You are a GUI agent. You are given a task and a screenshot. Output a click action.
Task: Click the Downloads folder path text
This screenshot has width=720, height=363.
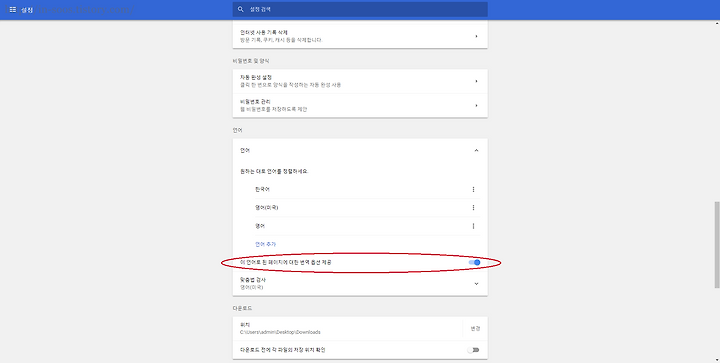click(280, 332)
